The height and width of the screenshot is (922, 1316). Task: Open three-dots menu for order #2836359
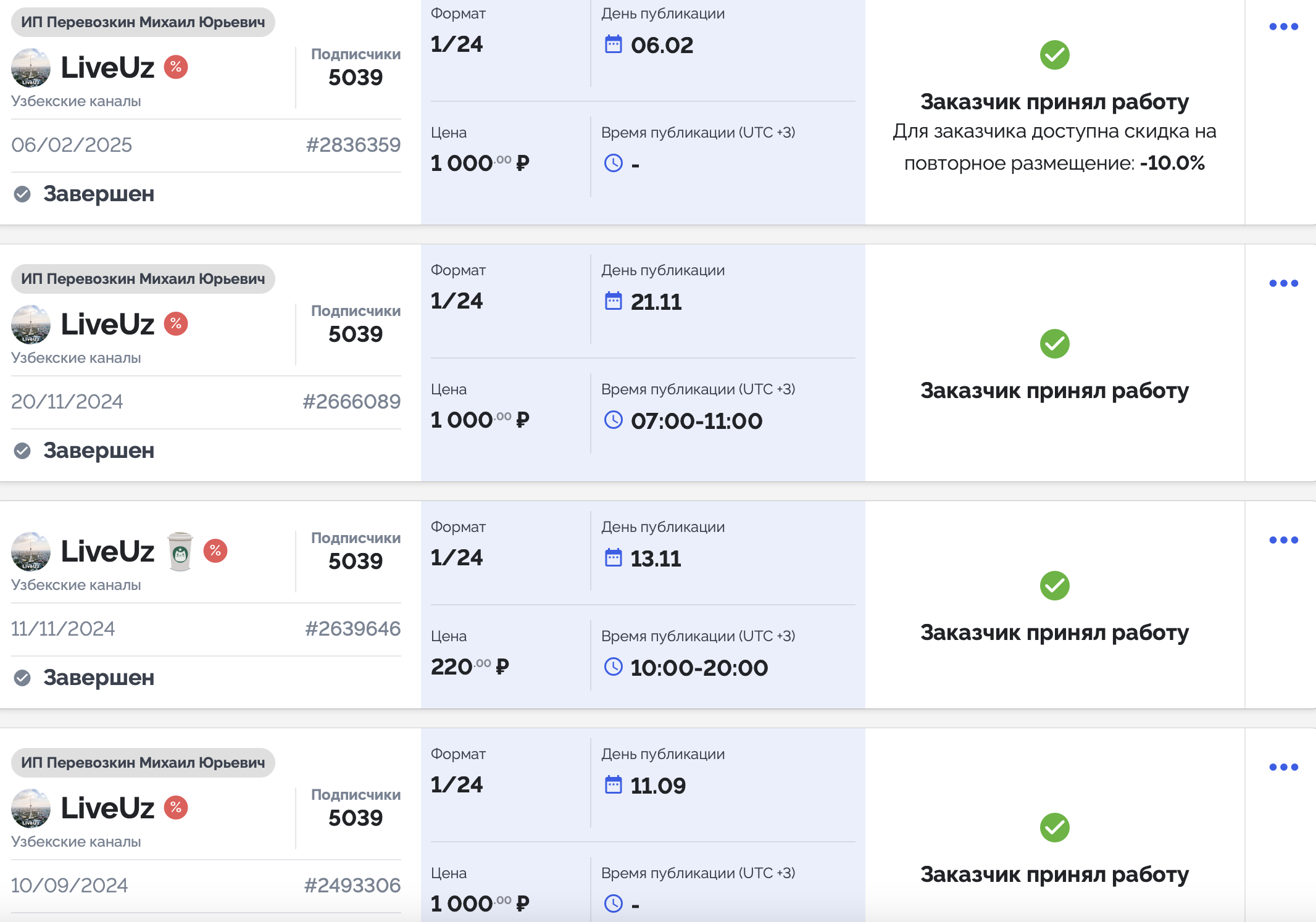click(x=1283, y=27)
